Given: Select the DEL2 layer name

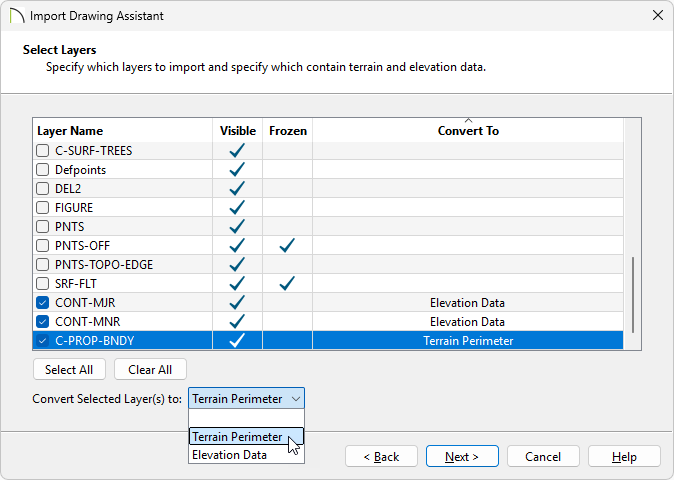Looking at the screenshot, I should coord(68,189).
